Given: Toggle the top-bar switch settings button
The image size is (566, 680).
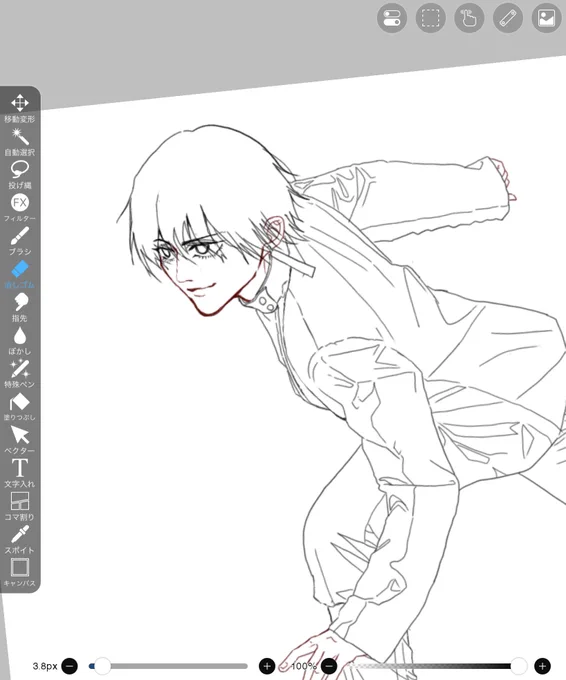Looking at the screenshot, I should point(392,18).
